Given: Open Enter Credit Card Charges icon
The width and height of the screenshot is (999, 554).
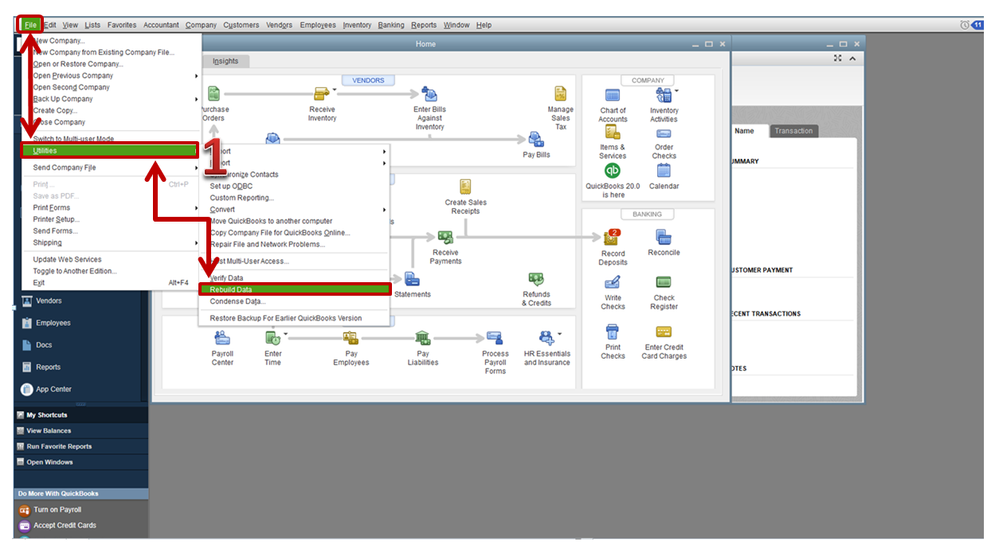Looking at the screenshot, I should 664,332.
